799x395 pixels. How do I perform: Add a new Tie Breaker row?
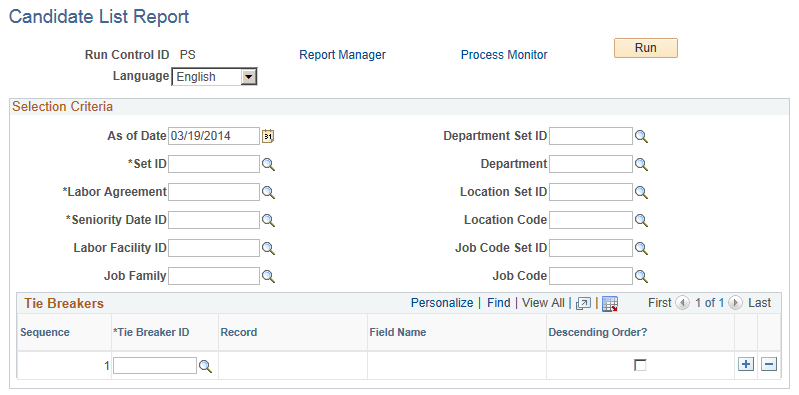746,364
